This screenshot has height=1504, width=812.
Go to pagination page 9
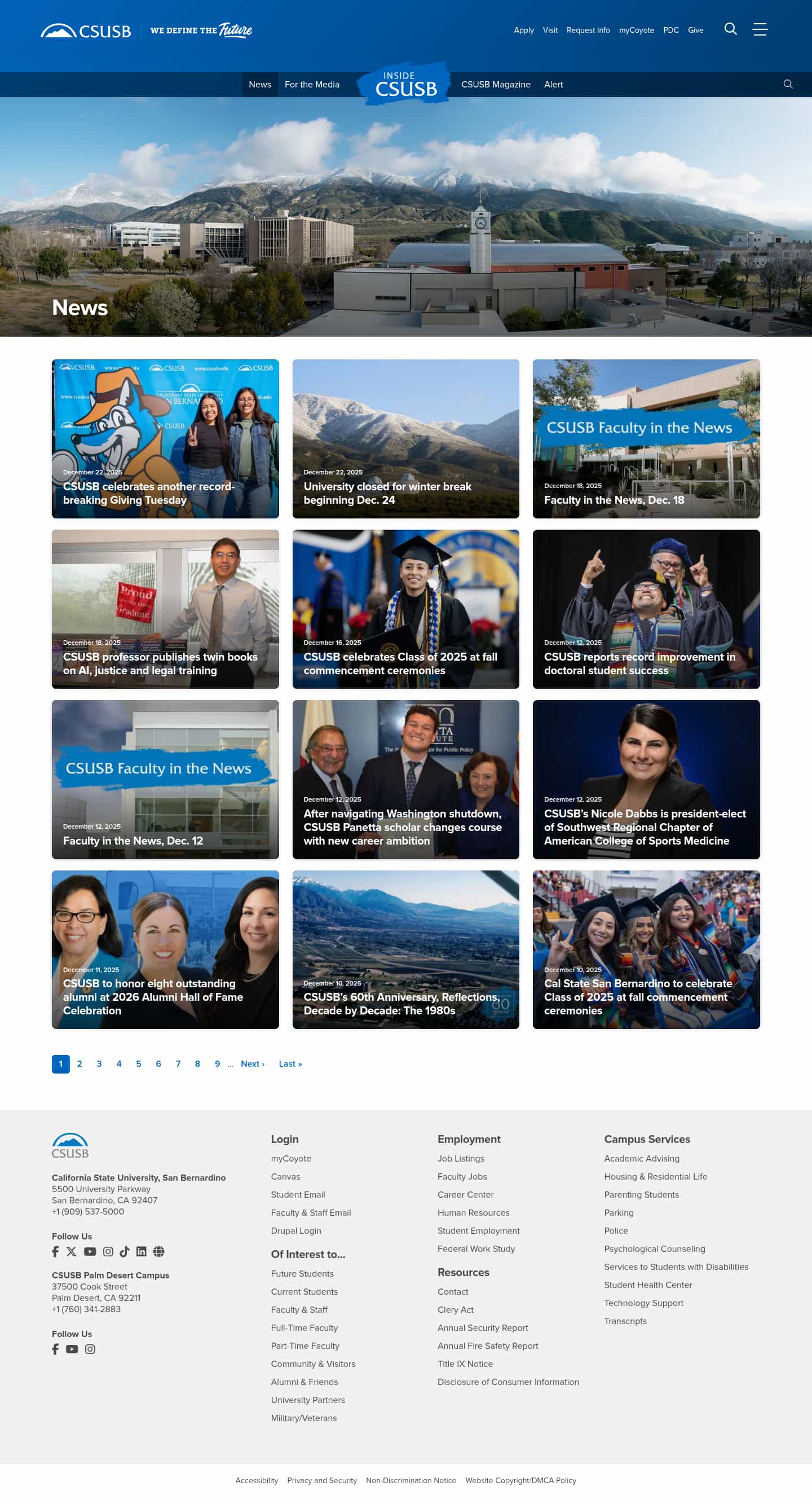[x=217, y=1064]
